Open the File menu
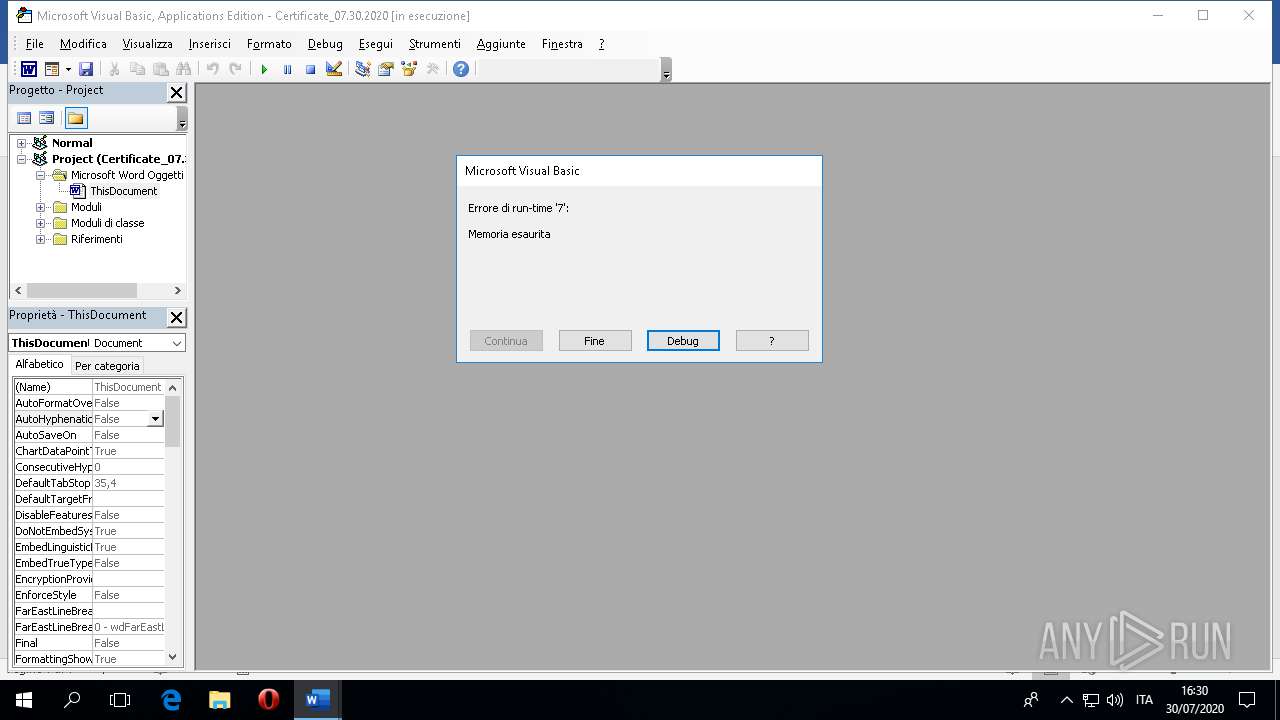Viewport: 1280px width, 720px height. [x=34, y=44]
